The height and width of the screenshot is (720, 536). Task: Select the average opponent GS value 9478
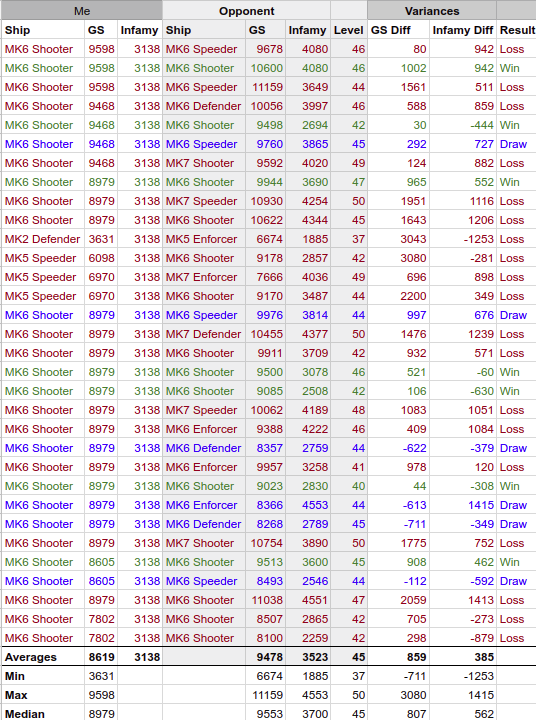[x=265, y=657]
